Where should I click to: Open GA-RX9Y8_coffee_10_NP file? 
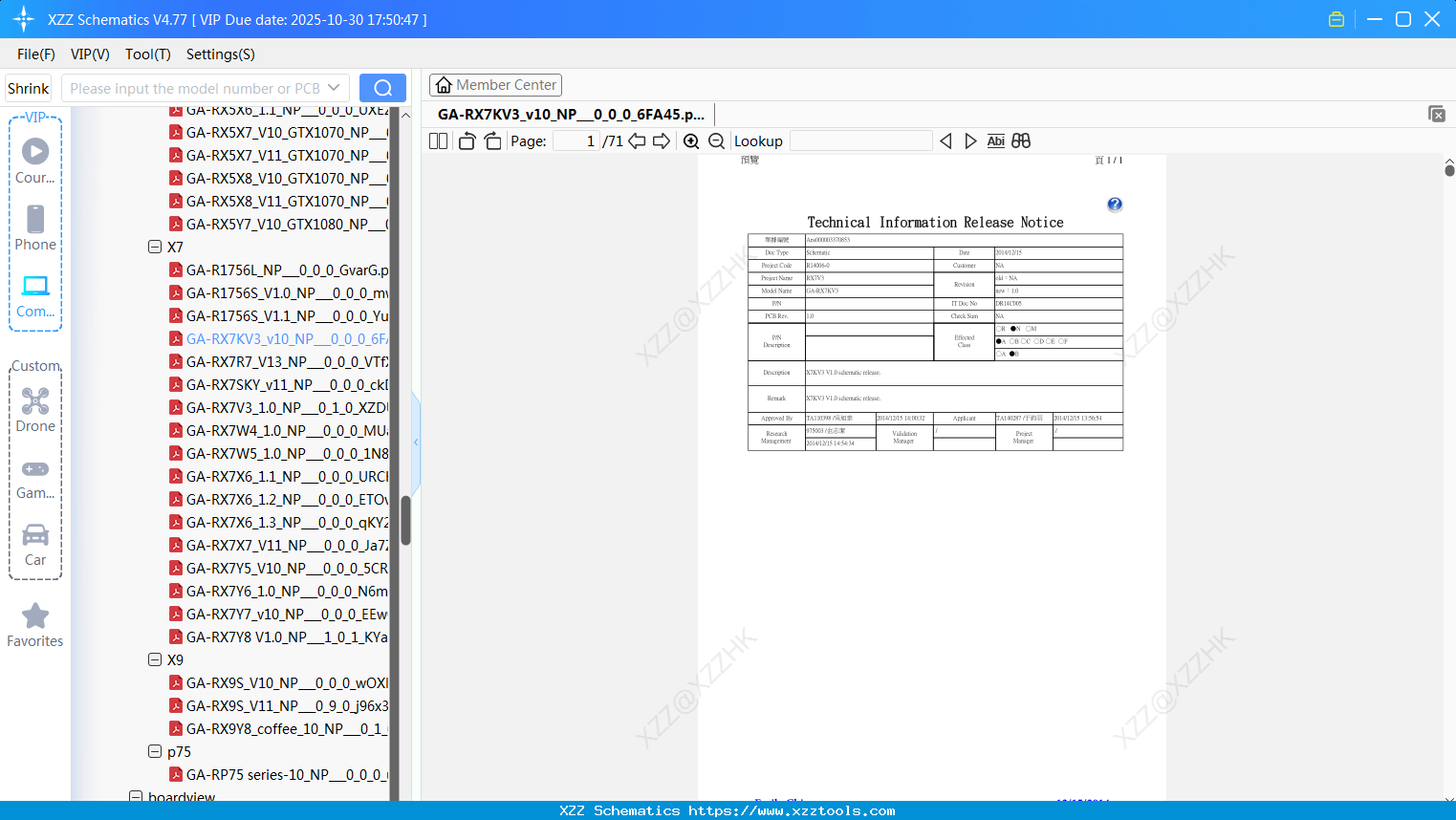[x=279, y=728]
